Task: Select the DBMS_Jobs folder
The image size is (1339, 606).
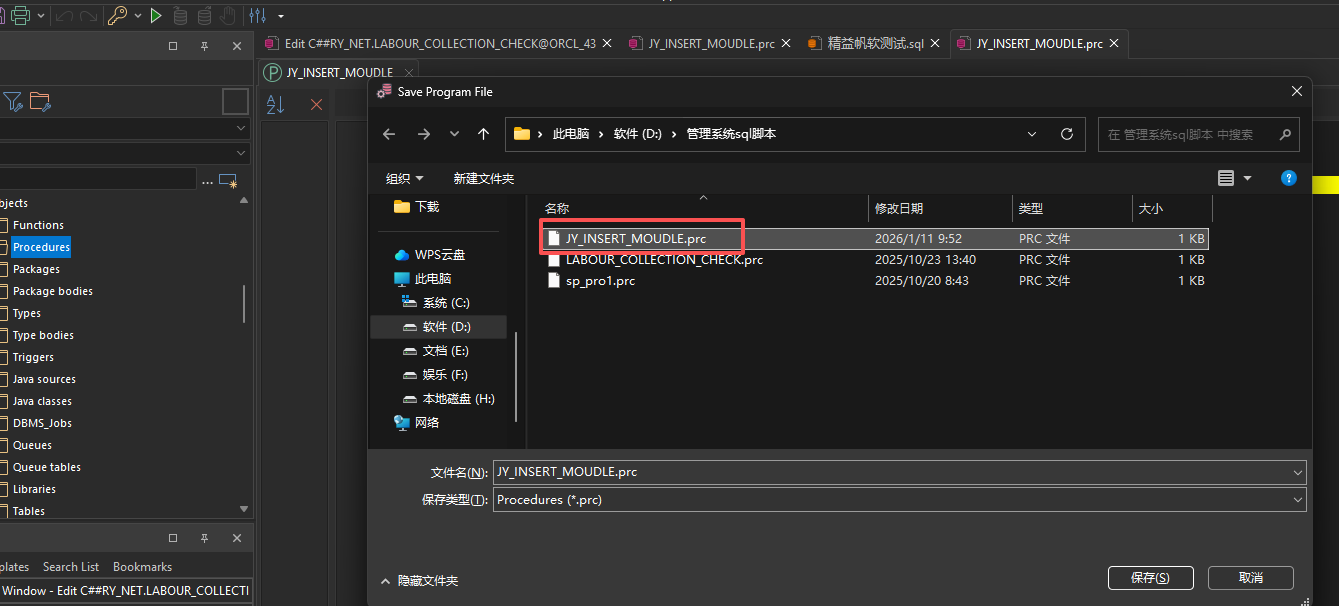Action: [42, 423]
